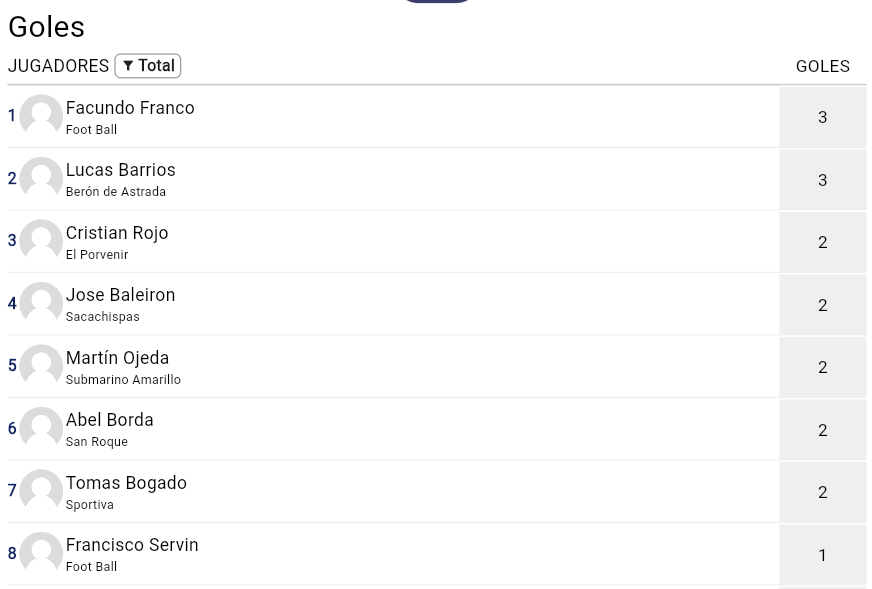Image resolution: width=872 pixels, height=589 pixels.
Task: Open the Total filter dropdown
Action: click(x=148, y=66)
